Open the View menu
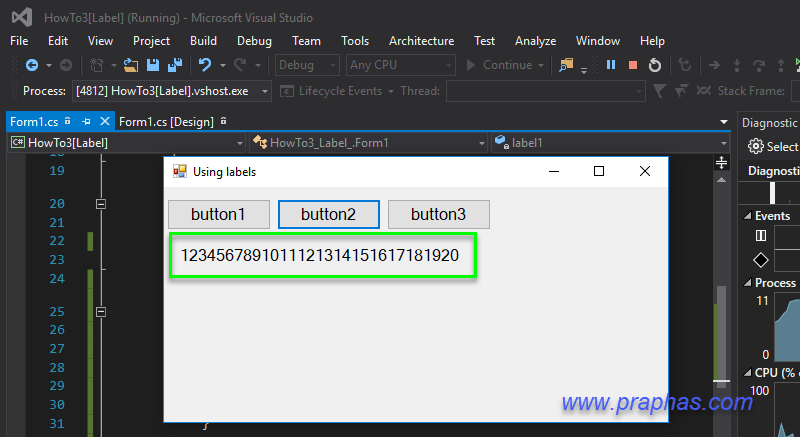This screenshot has width=800, height=437. coord(100,41)
